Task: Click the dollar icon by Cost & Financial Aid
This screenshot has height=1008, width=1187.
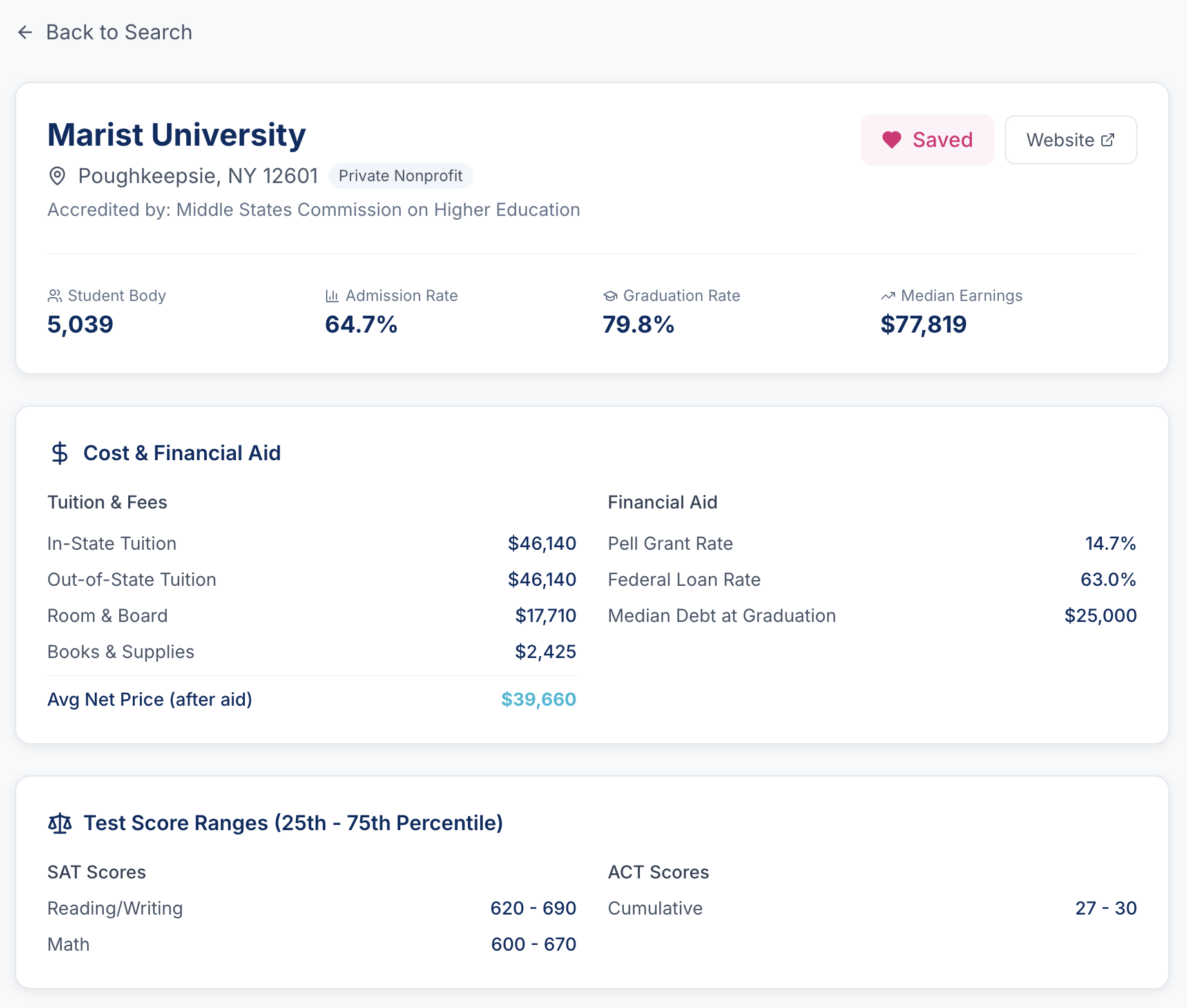Action: click(x=59, y=452)
